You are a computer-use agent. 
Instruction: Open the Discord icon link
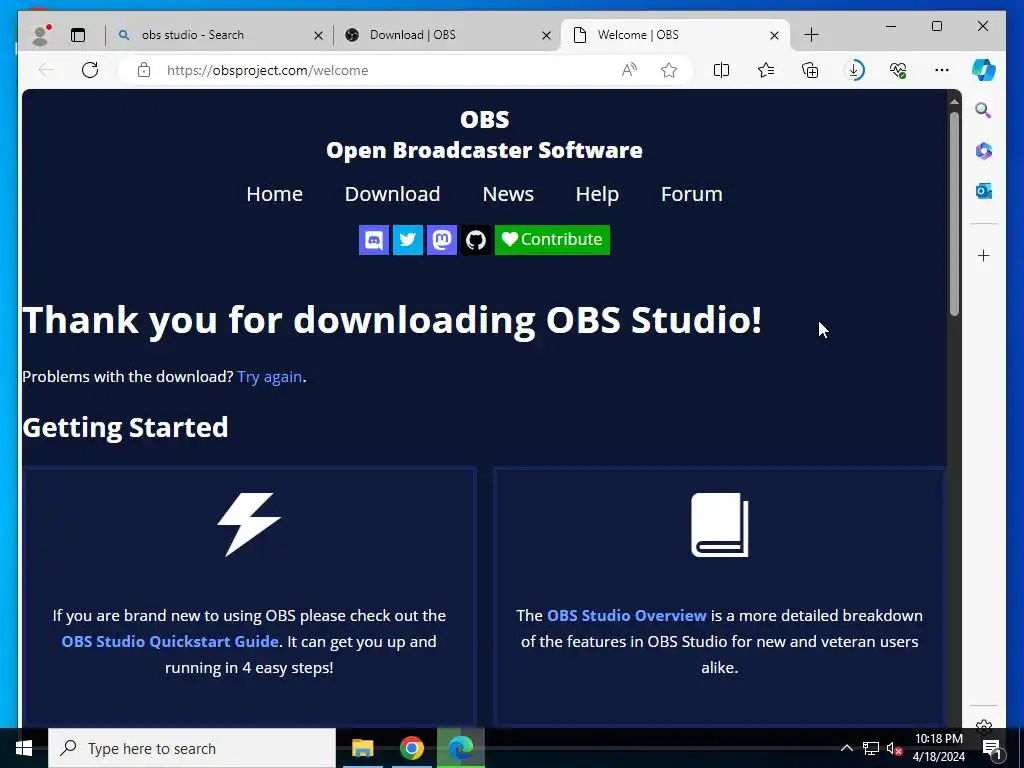pyautogui.click(x=374, y=240)
